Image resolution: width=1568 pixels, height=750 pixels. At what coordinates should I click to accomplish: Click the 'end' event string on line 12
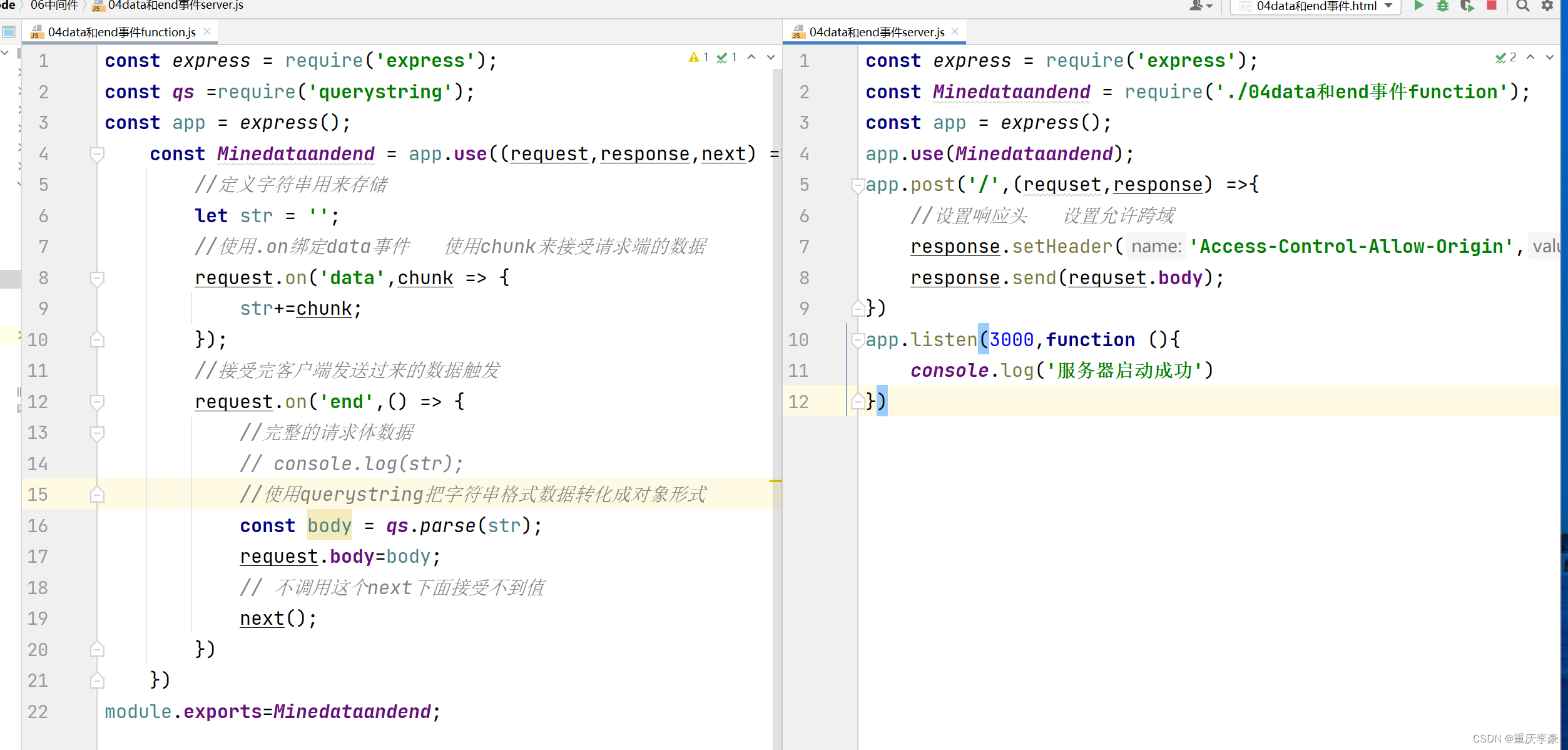(x=347, y=402)
